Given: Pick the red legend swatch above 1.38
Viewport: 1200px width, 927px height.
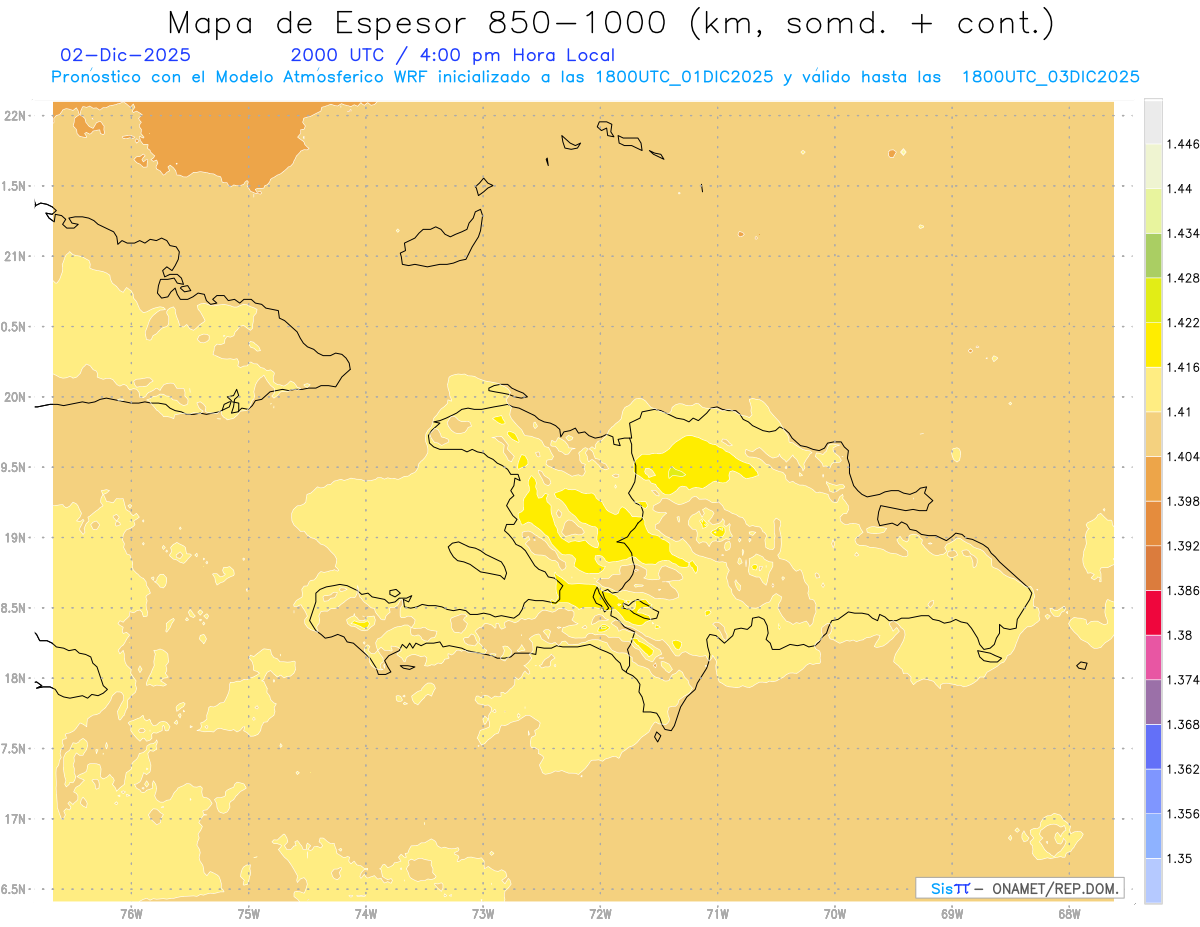Looking at the screenshot, I should click(x=1153, y=612).
